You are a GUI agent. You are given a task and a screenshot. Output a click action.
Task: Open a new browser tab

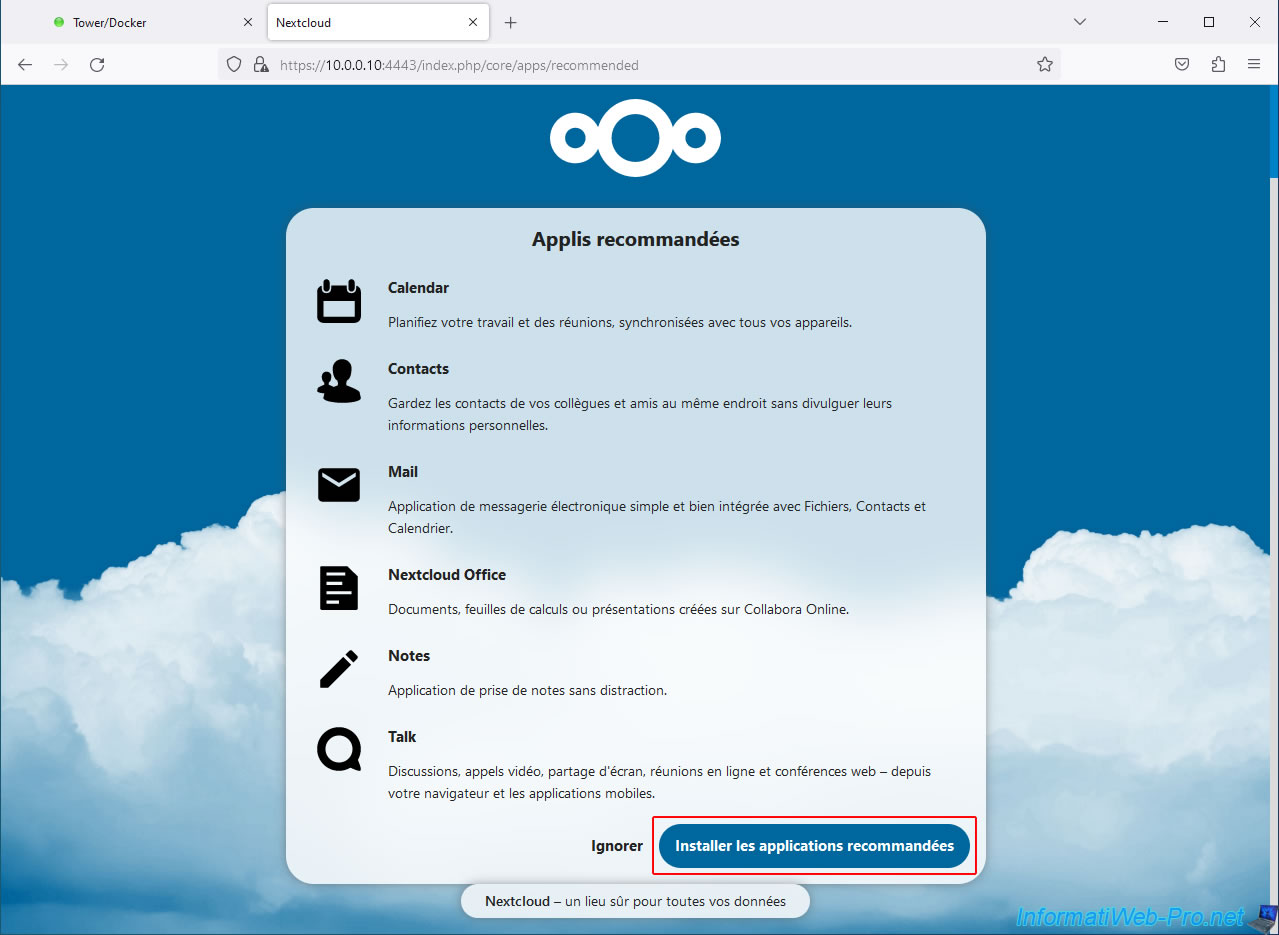tap(511, 22)
